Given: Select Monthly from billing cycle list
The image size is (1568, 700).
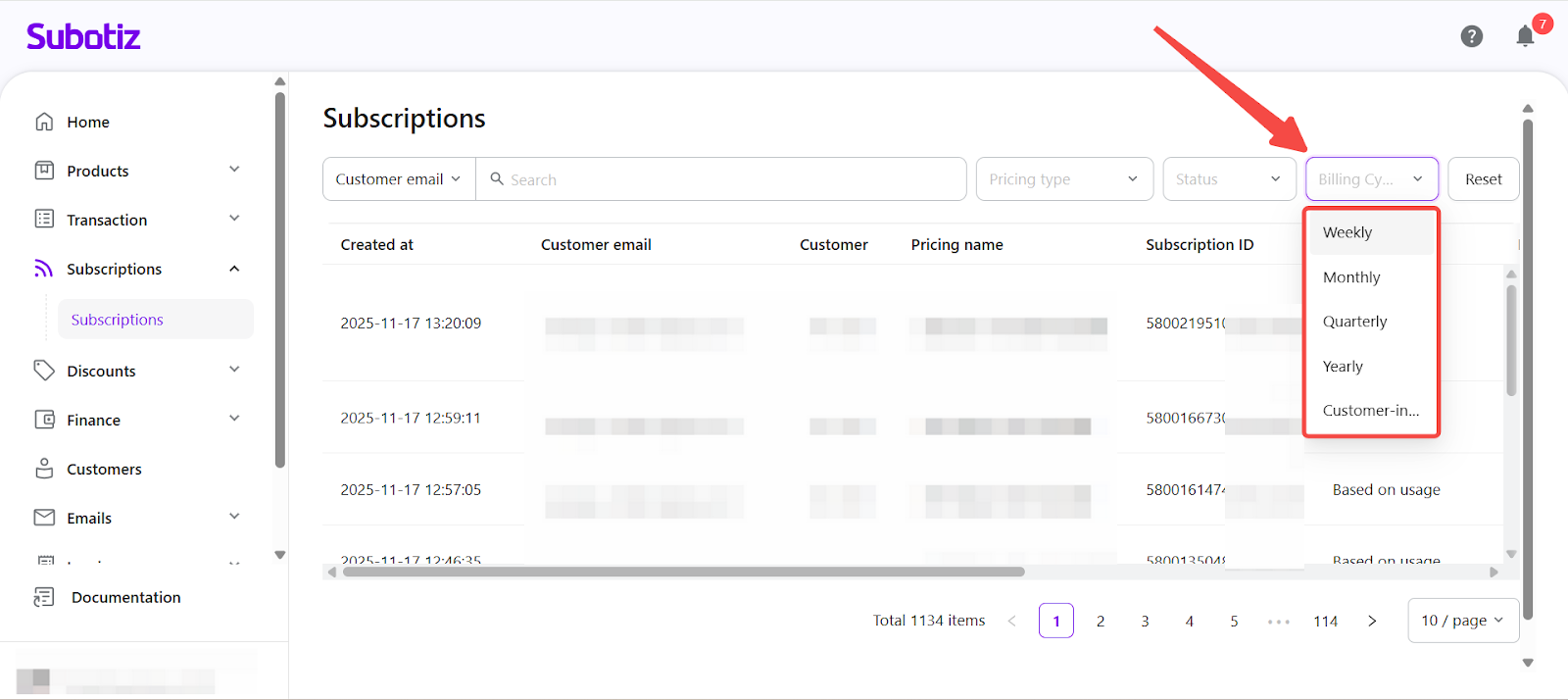Looking at the screenshot, I should pyautogui.click(x=1351, y=277).
